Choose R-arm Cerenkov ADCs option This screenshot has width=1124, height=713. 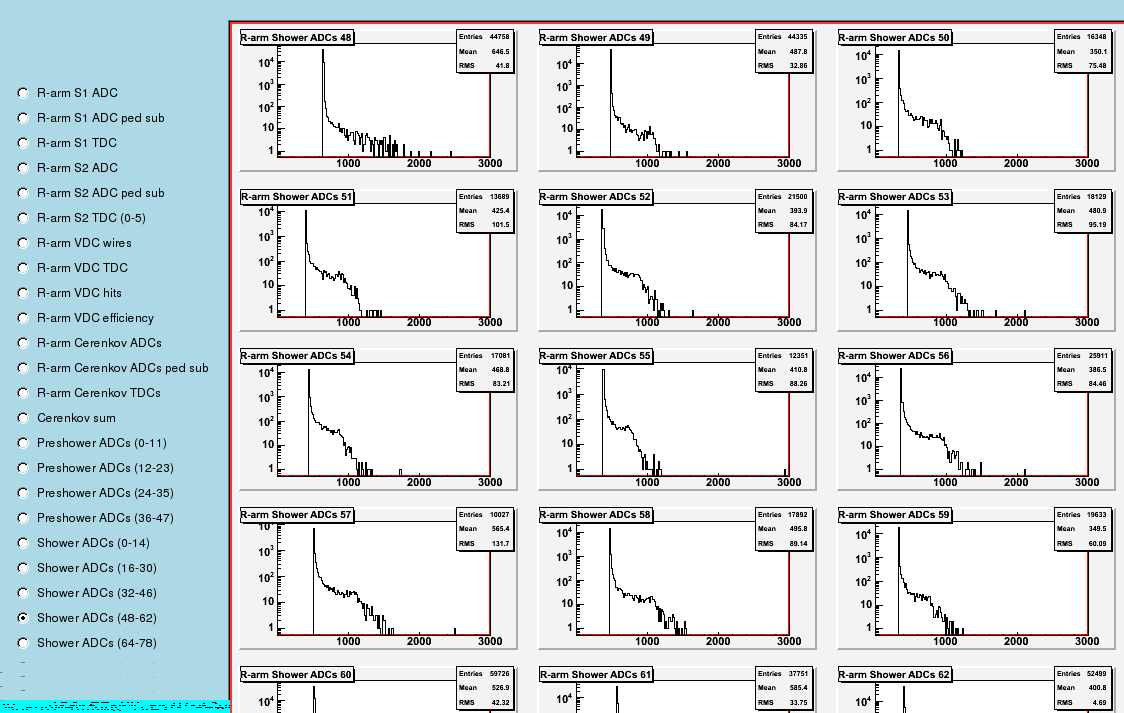pos(23,343)
